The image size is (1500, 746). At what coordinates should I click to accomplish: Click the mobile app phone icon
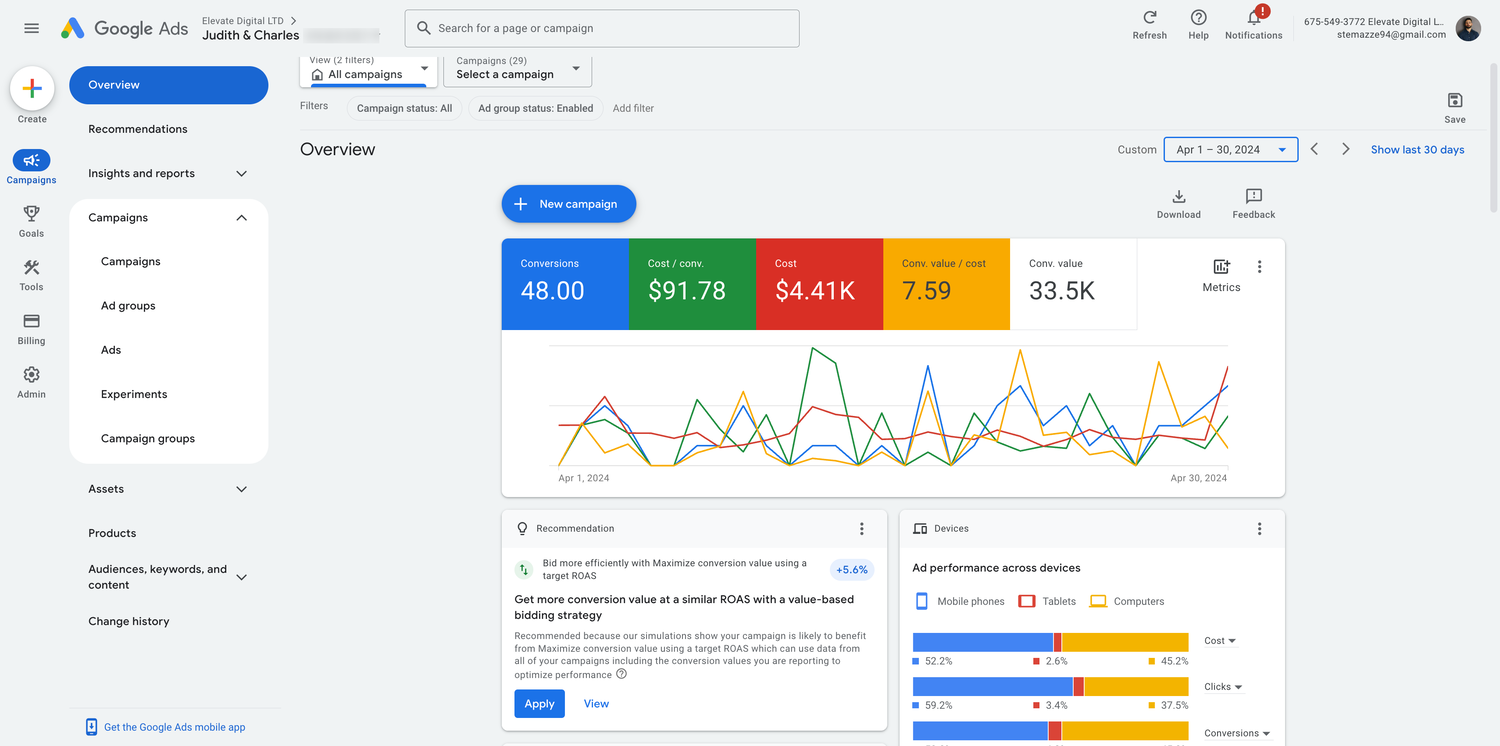[91, 727]
